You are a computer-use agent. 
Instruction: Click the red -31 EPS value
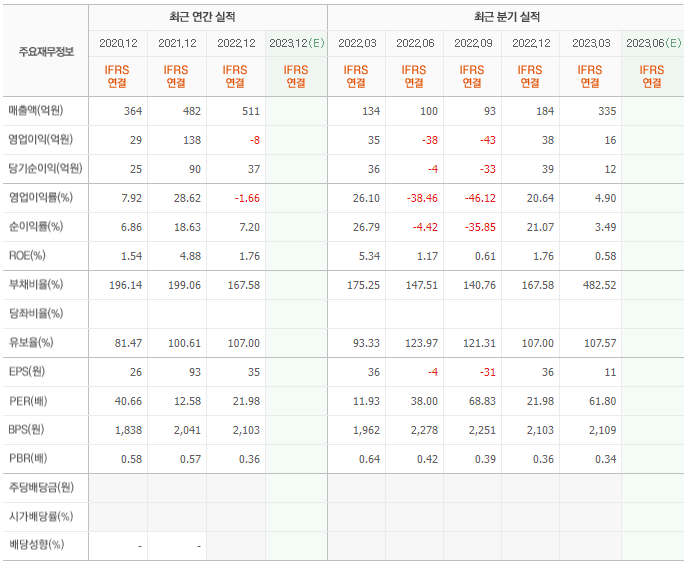click(x=488, y=372)
